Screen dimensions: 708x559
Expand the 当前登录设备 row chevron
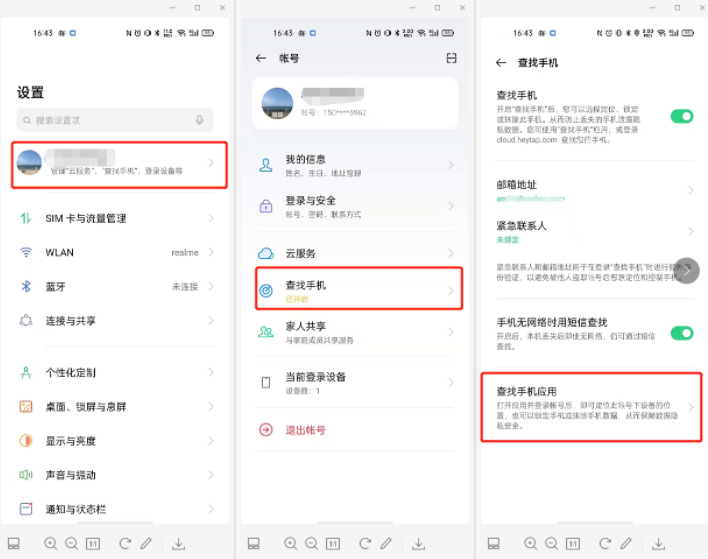click(451, 382)
